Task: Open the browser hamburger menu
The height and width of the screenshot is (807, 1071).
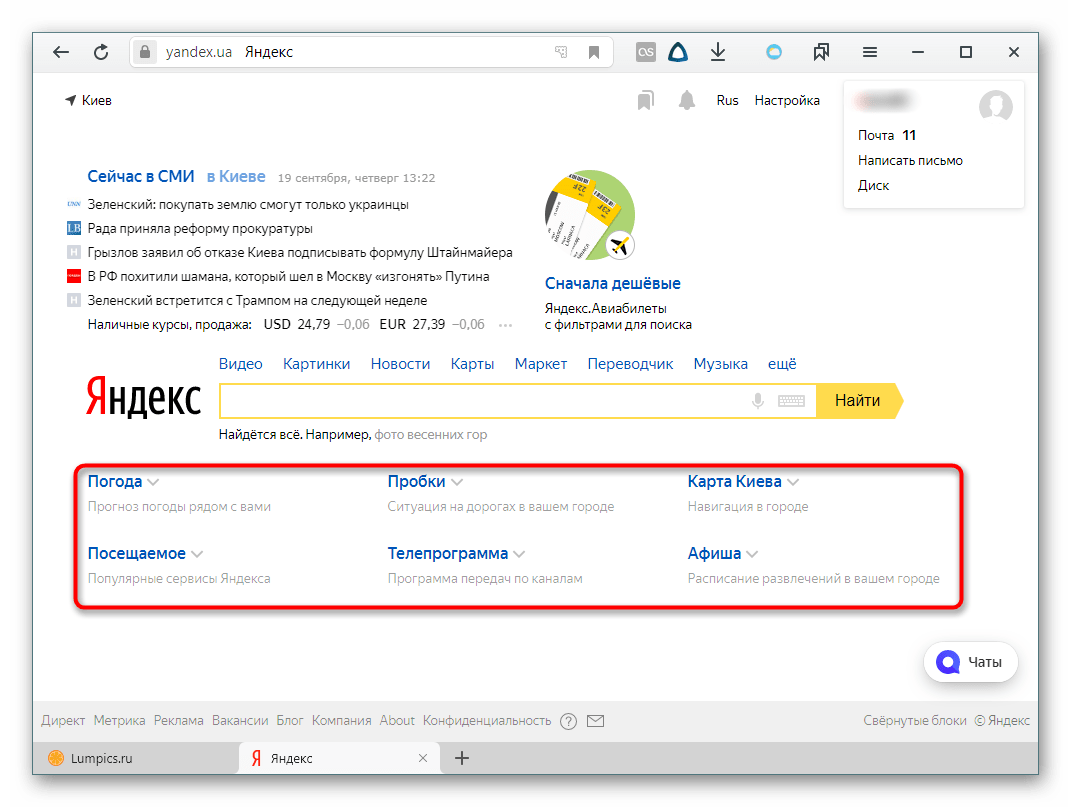Action: [x=870, y=53]
